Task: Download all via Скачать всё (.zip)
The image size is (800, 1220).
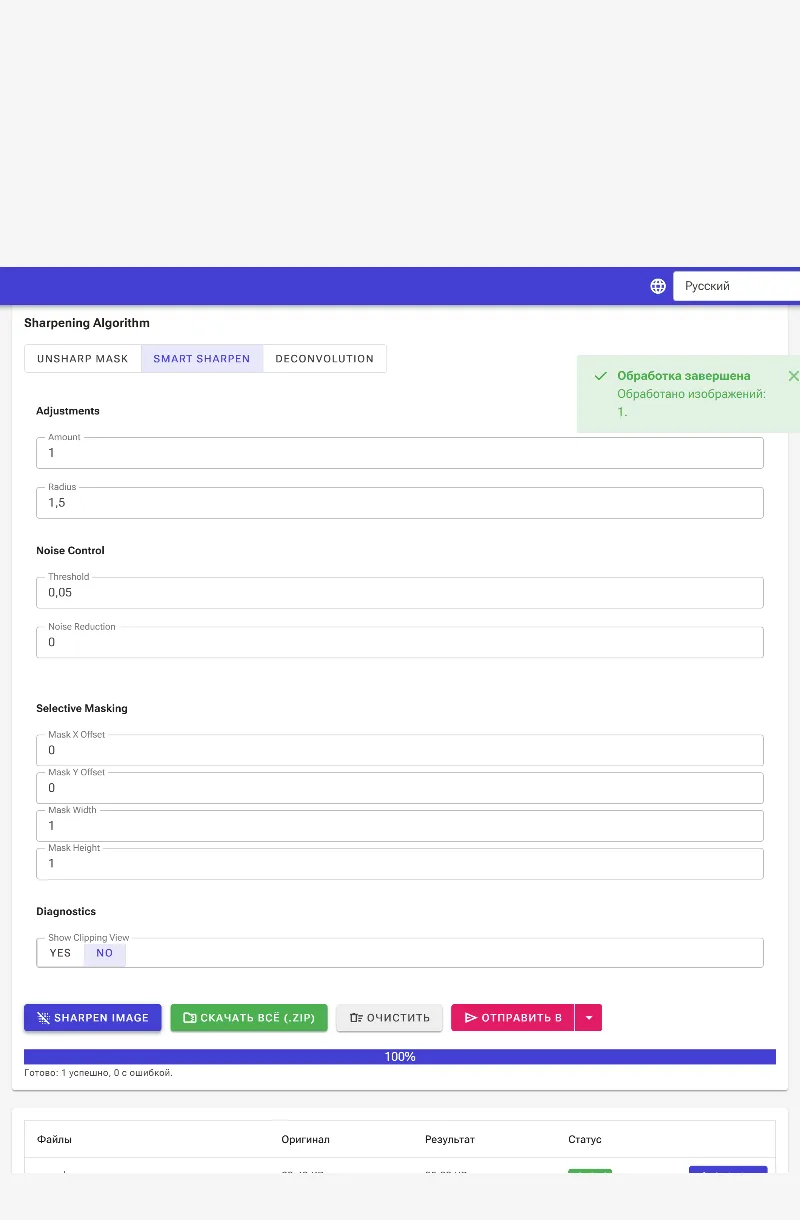Action: point(249,1018)
